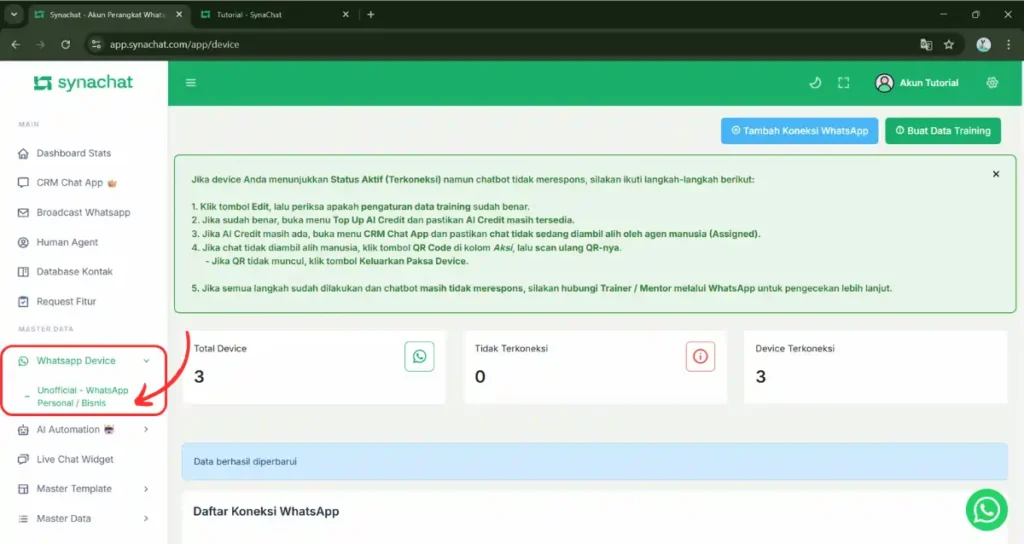This screenshot has height=544, width=1024.
Task: Open Chrome three-dot menu
Action: pos(1008,44)
